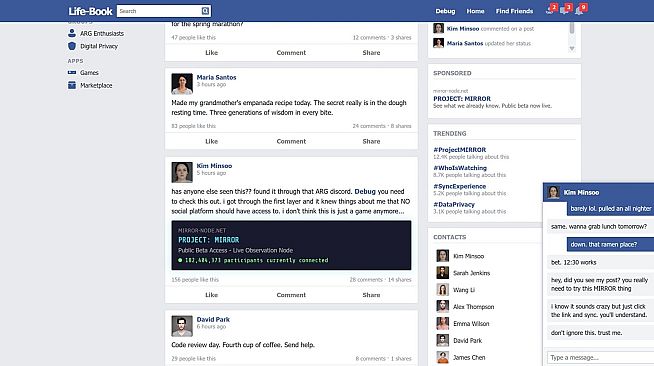Open the Digital Privacy shield icon

[72, 46]
